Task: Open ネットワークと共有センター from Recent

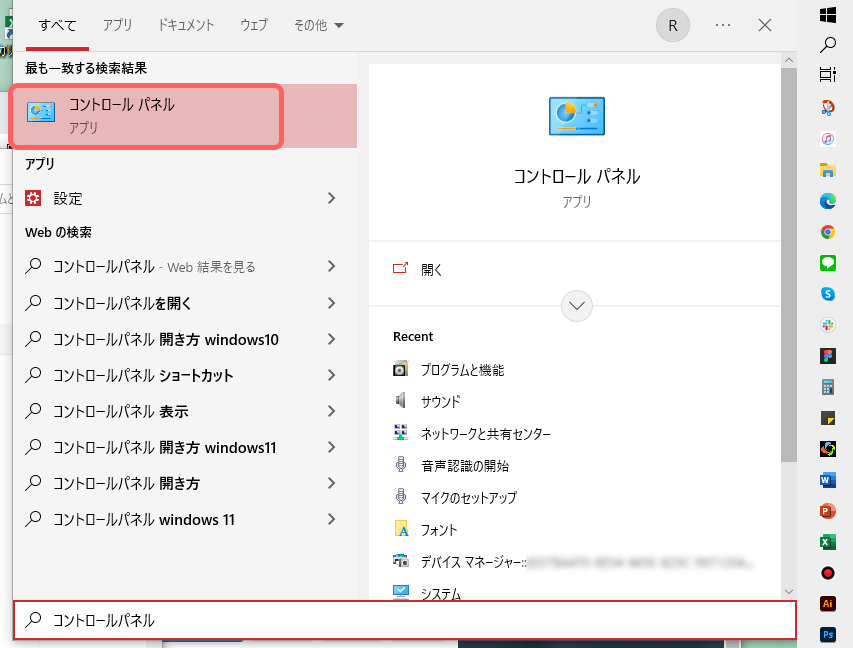Action: [x=486, y=434]
